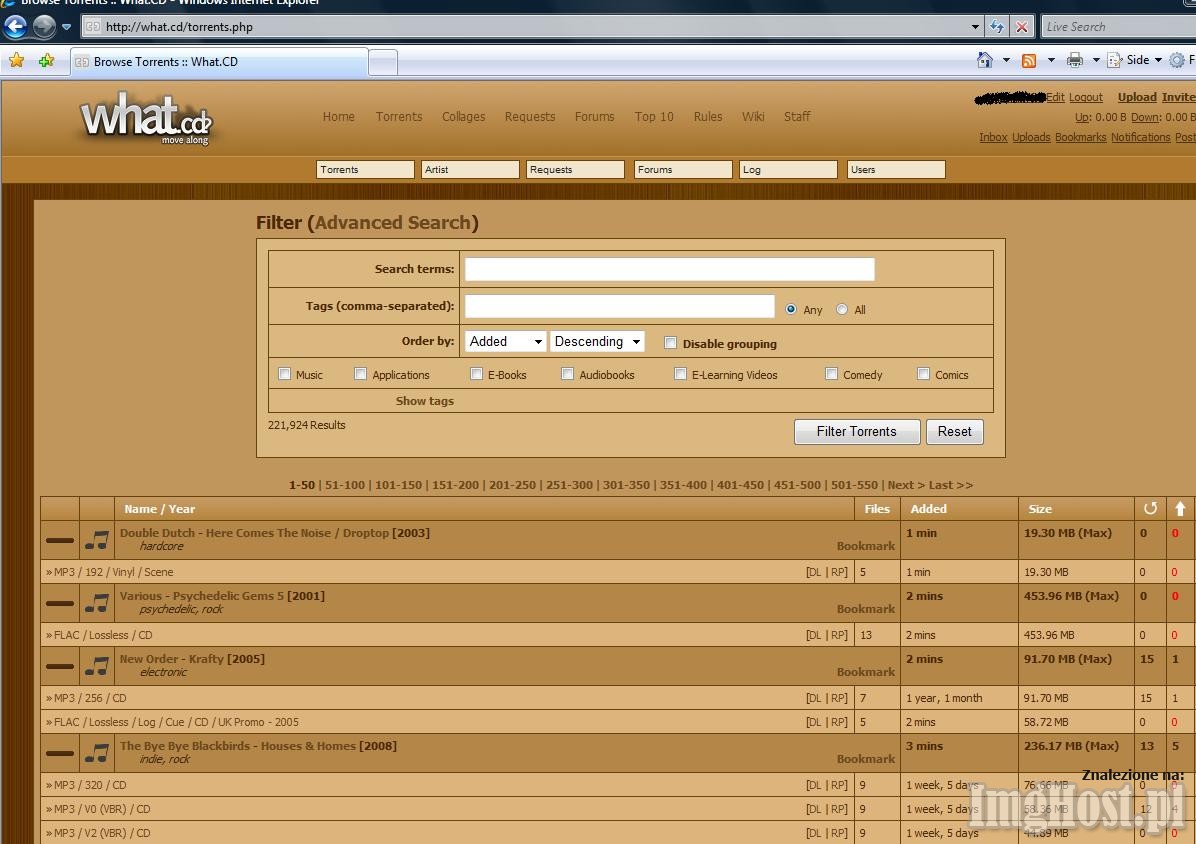Click the music icon for The Bye Bye Blackbirds
This screenshot has height=844, width=1196.
pyautogui.click(x=97, y=753)
